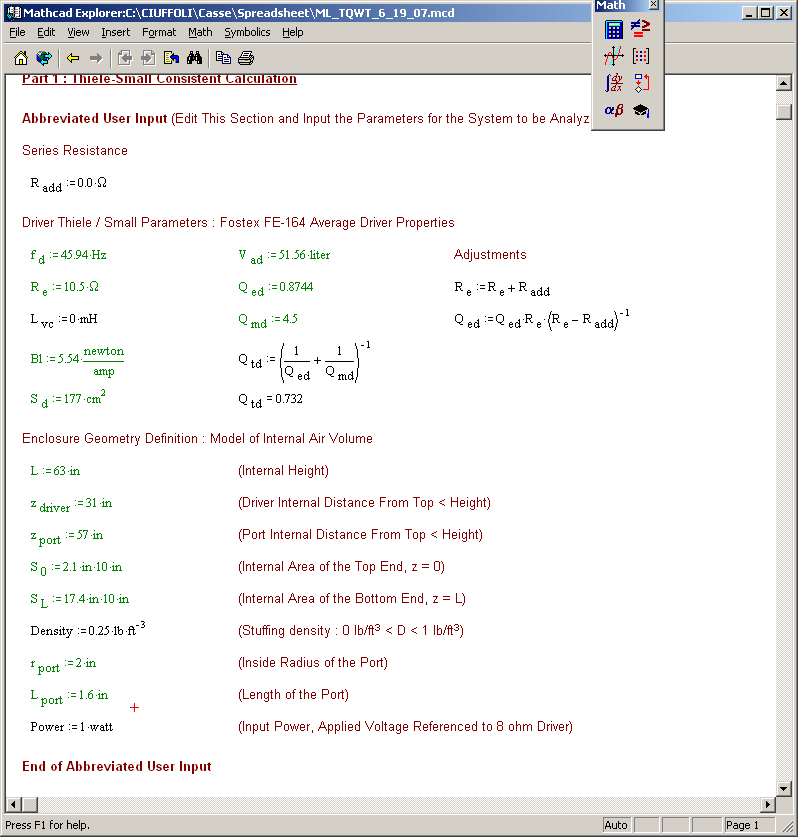800x837 pixels.
Task: Open the Symbolic keyword toolbar (graduation cap)
Action: click(641, 110)
